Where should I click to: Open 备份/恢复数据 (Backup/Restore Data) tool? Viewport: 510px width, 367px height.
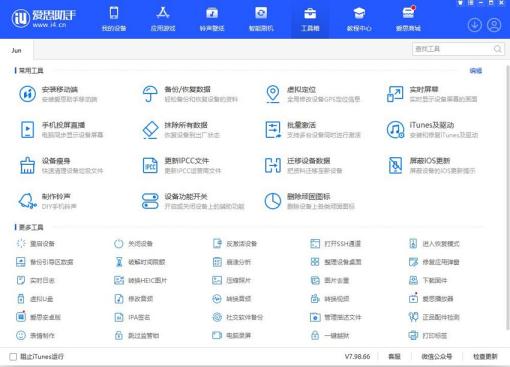pos(190,94)
